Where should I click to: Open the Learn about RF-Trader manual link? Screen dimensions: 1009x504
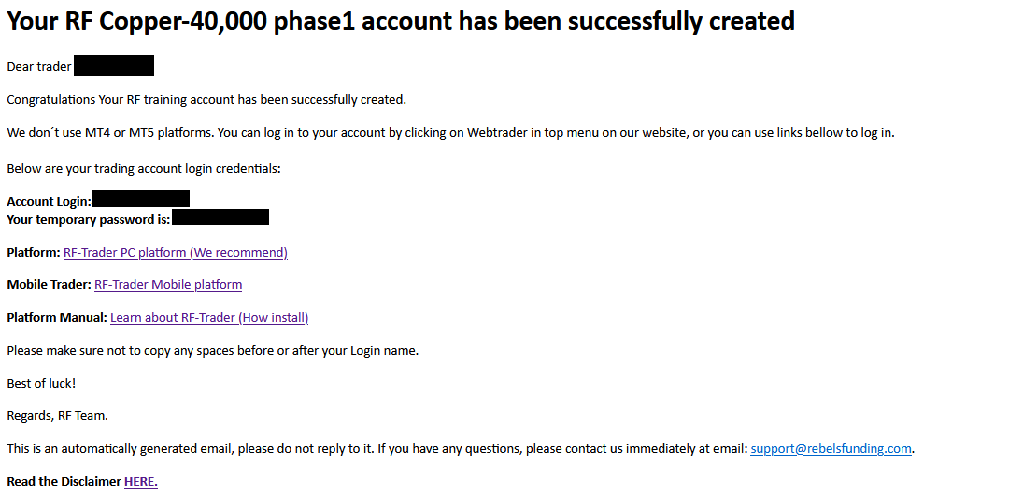pos(209,317)
